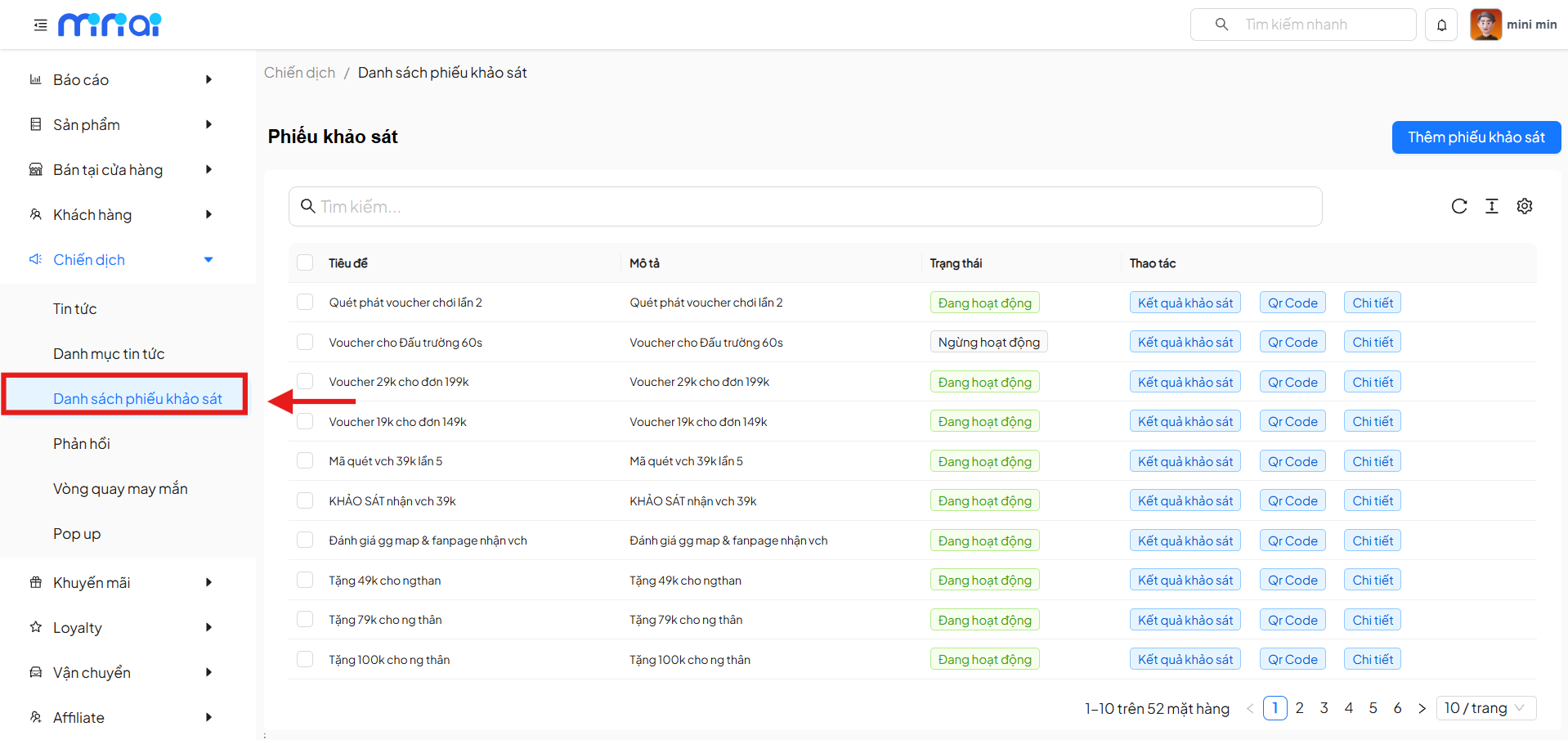Toggle the select-all header checkbox
This screenshot has width=1568, height=740.
tap(305, 262)
